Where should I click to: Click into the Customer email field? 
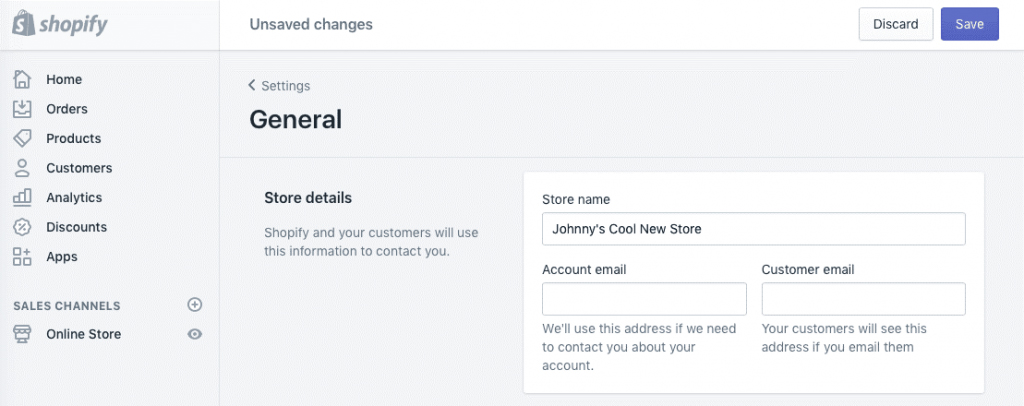tap(863, 299)
